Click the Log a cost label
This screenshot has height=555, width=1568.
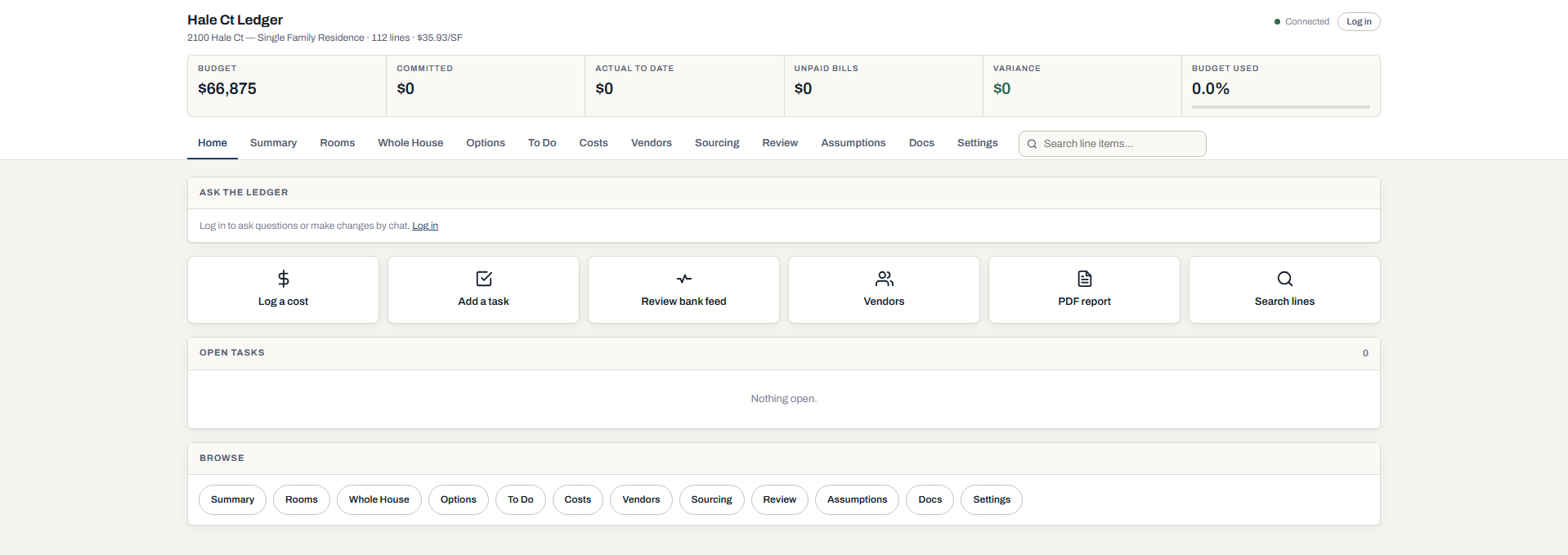pyautogui.click(x=283, y=302)
